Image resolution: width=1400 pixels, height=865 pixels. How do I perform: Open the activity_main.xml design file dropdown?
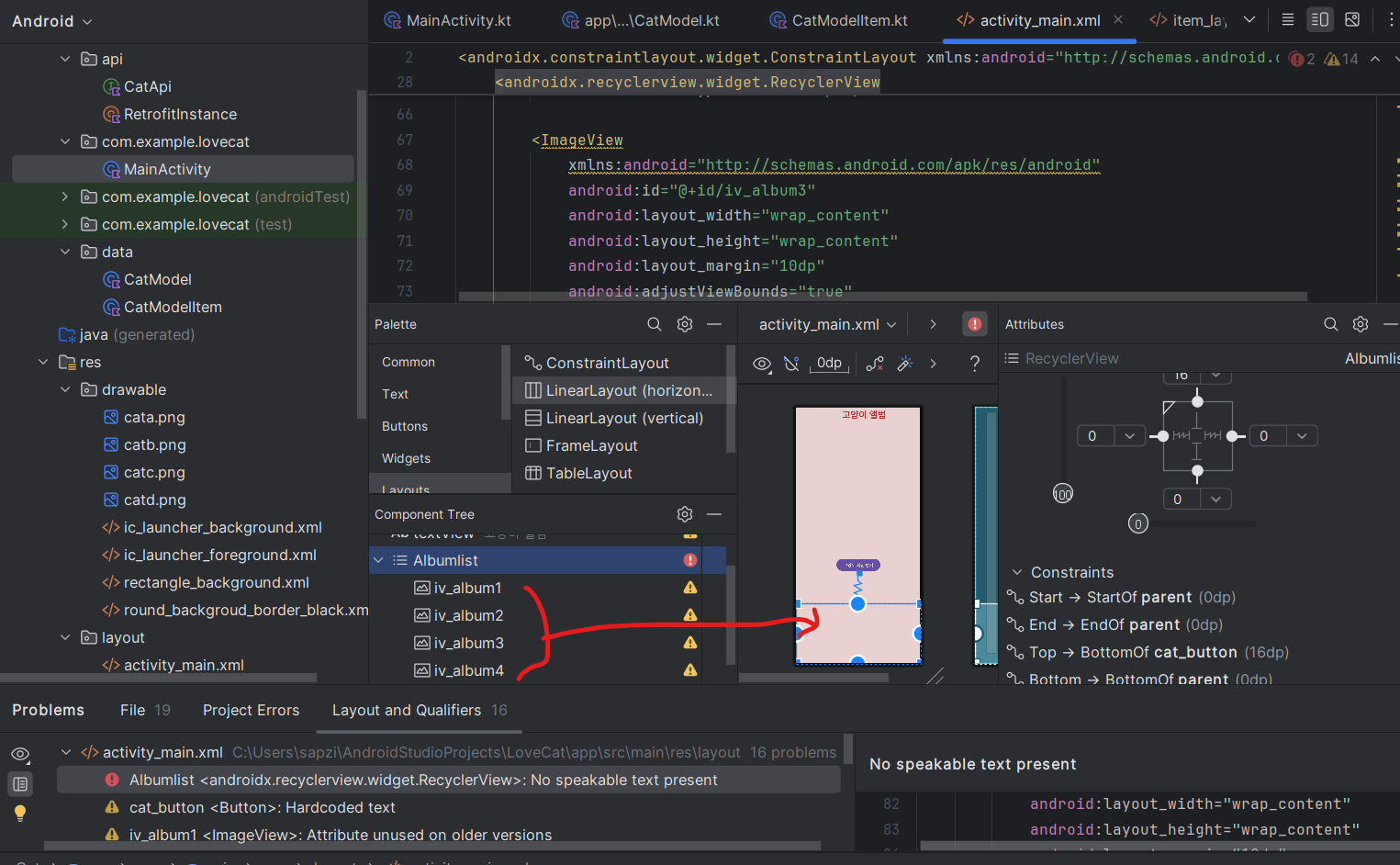828,324
